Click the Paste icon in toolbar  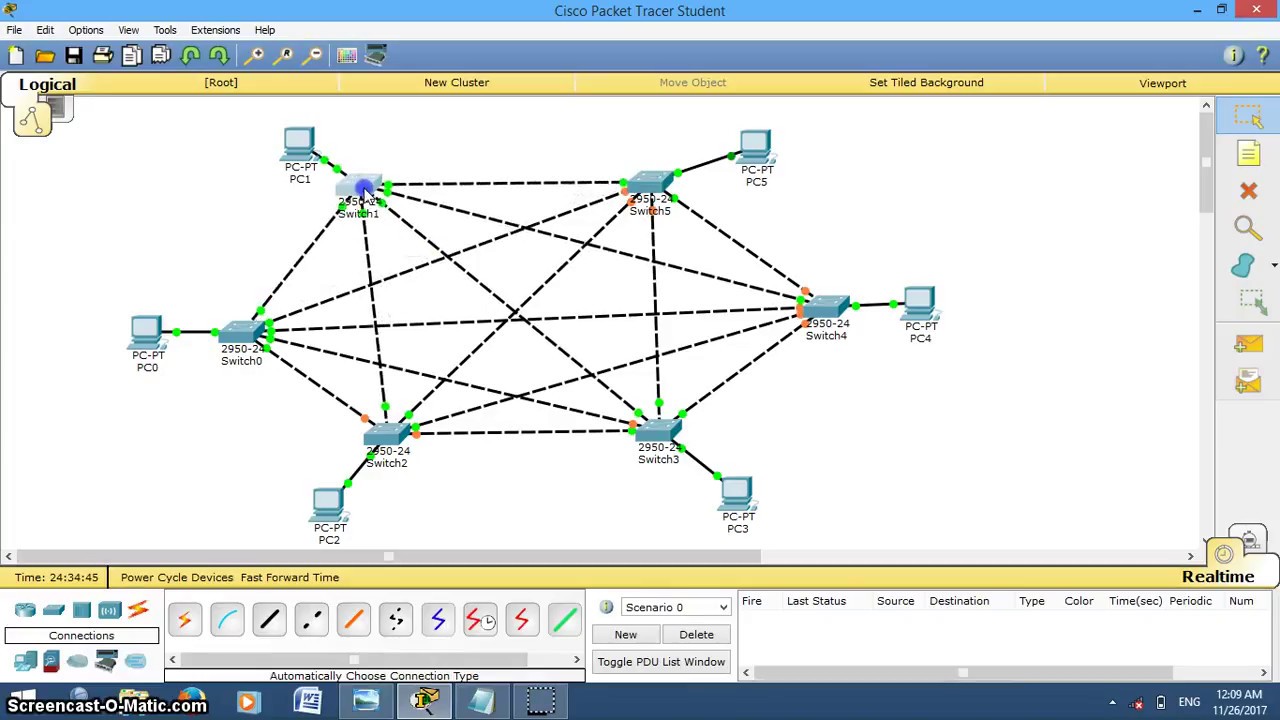161,56
